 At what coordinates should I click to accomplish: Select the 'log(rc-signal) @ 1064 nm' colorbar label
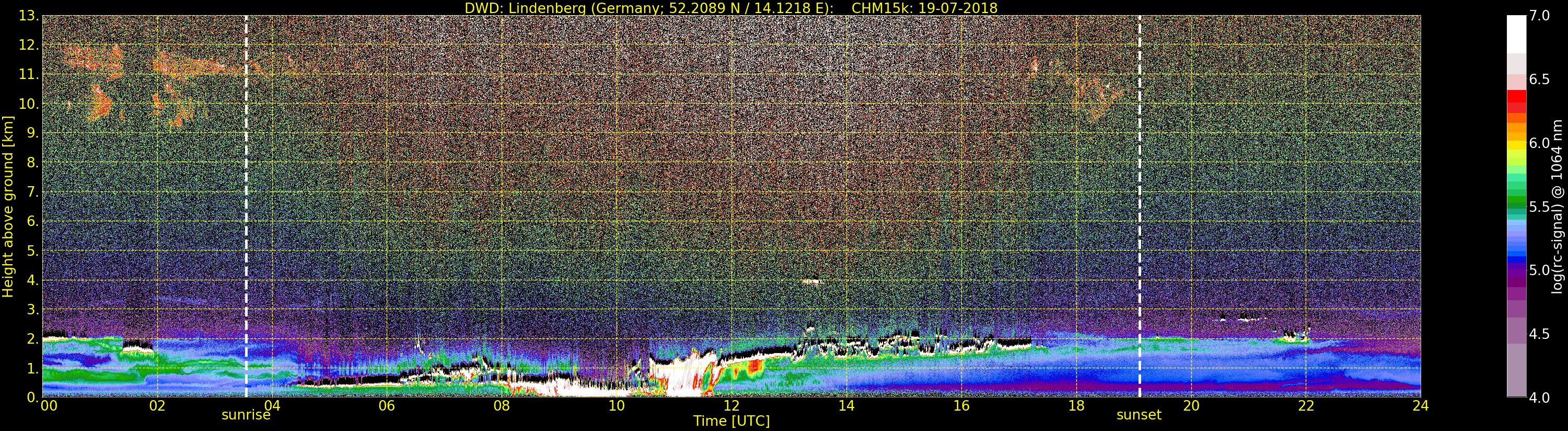(x=1558, y=206)
